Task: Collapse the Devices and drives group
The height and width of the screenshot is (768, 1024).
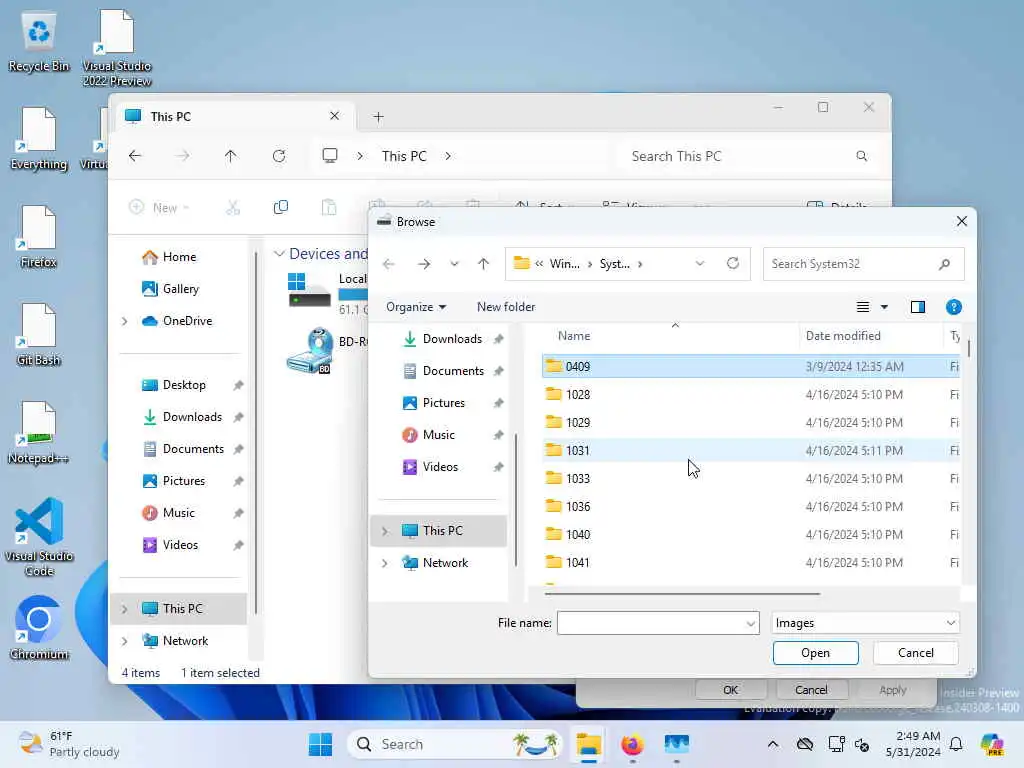Action: coord(280,253)
